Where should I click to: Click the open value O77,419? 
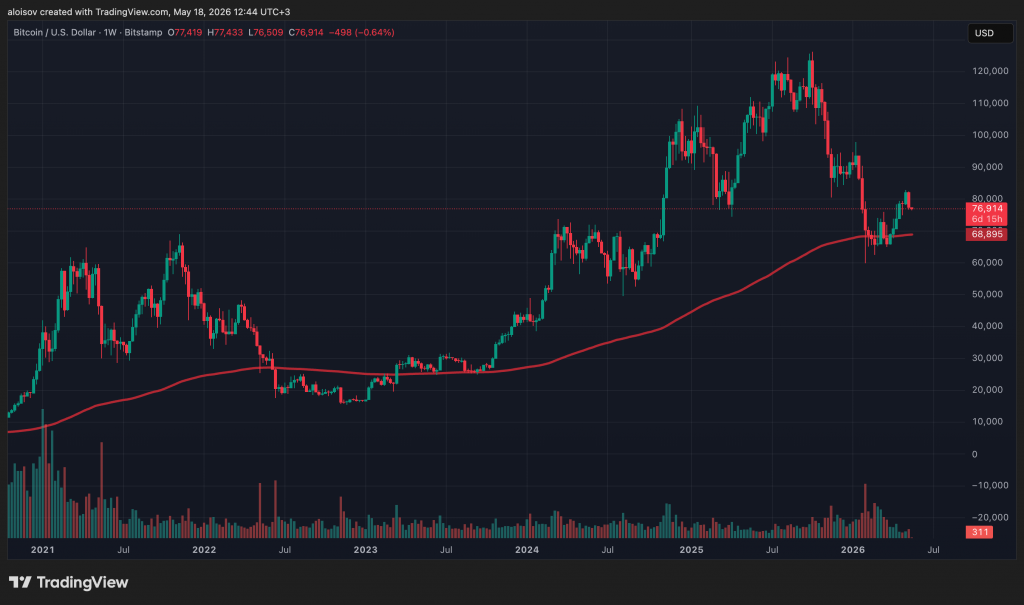185,32
